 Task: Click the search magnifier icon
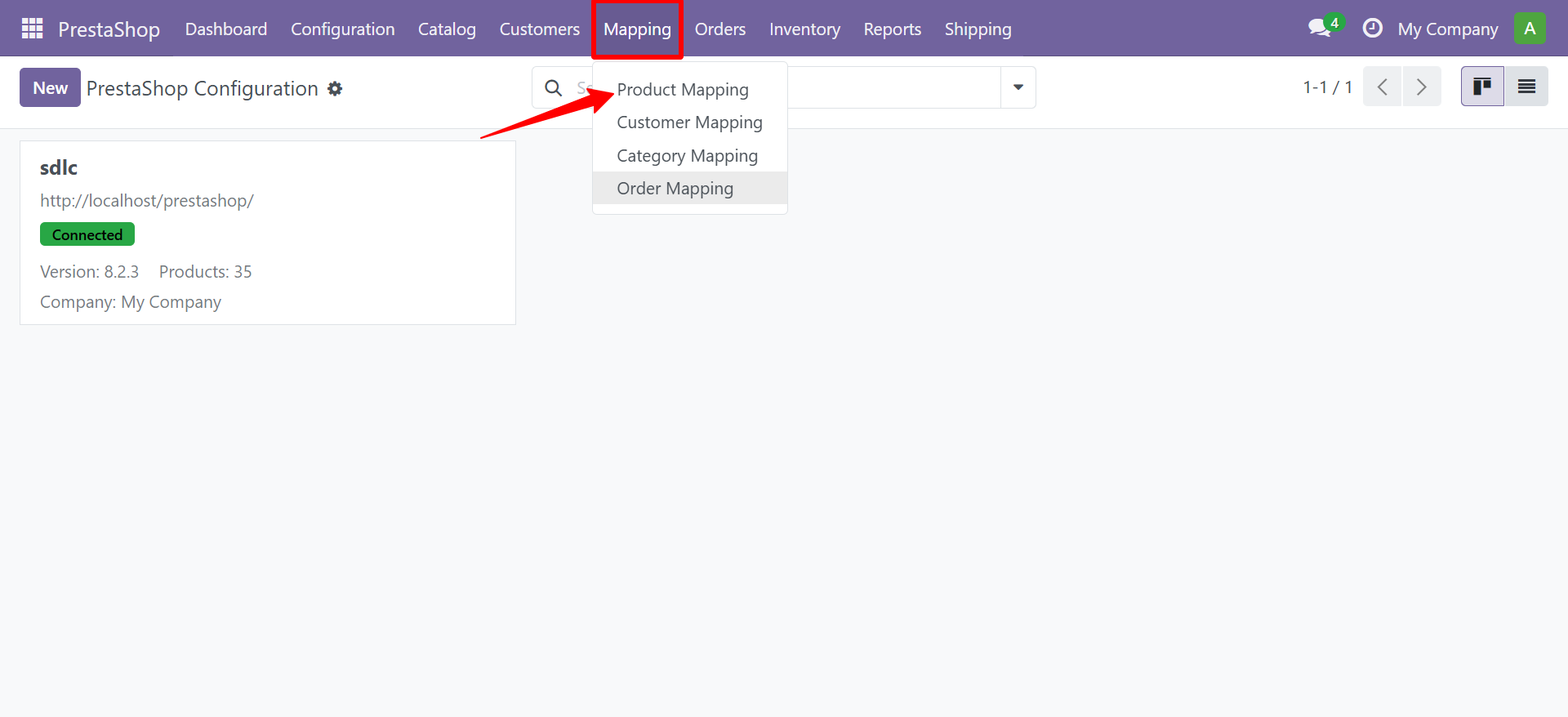point(554,87)
